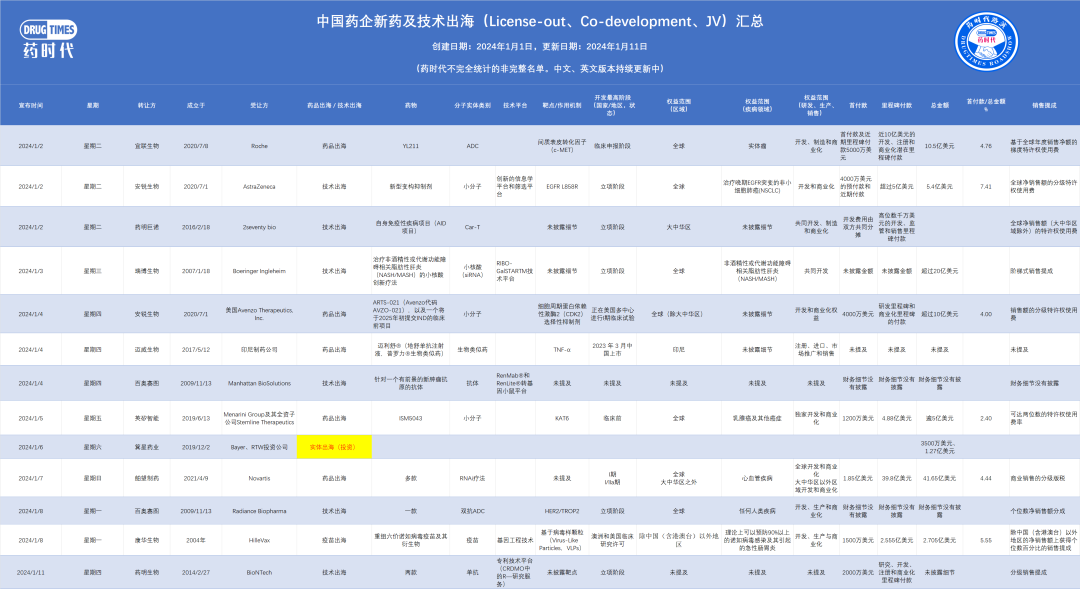This screenshot has height=589, width=1080.
Task: Select the 受让方 column header
Action: tap(259, 105)
